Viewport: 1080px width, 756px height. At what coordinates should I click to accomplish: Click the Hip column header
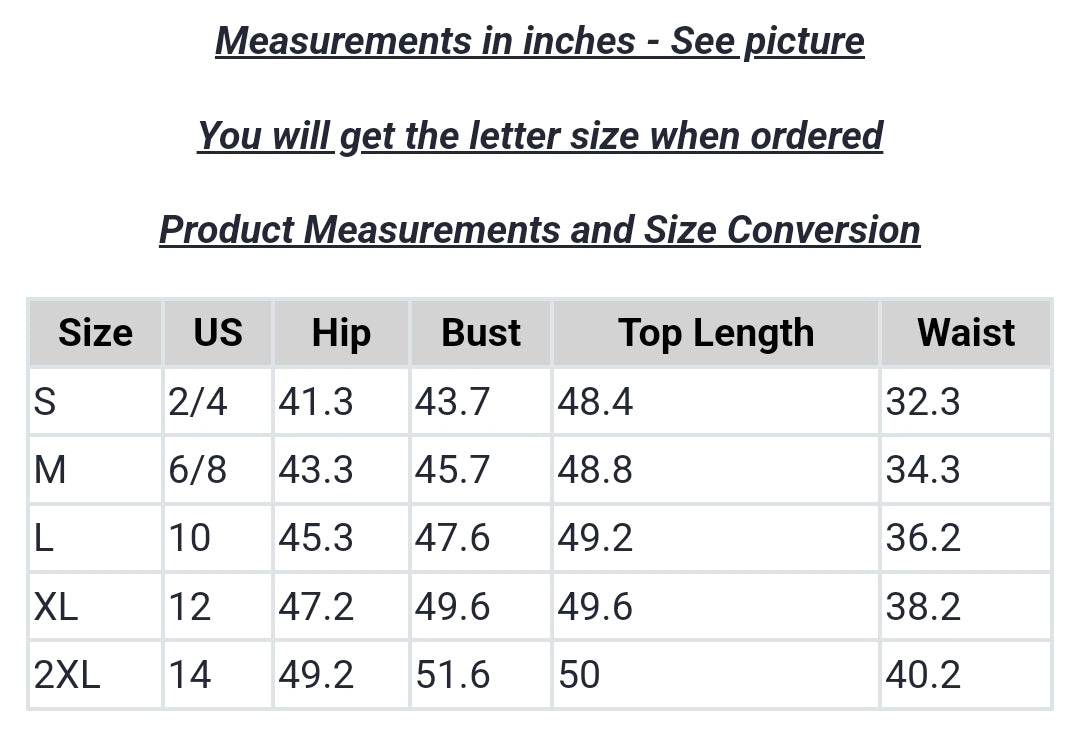(341, 333)
